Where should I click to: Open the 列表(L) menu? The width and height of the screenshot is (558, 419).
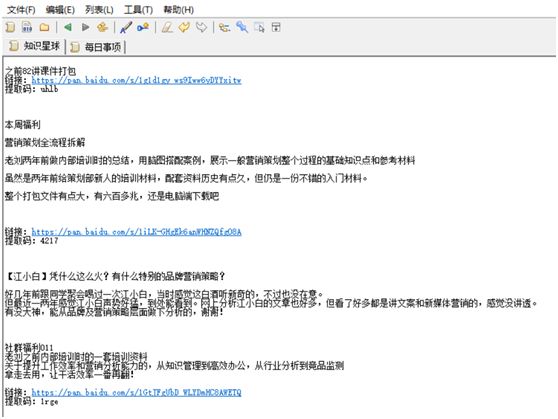[x=99, y=10]
